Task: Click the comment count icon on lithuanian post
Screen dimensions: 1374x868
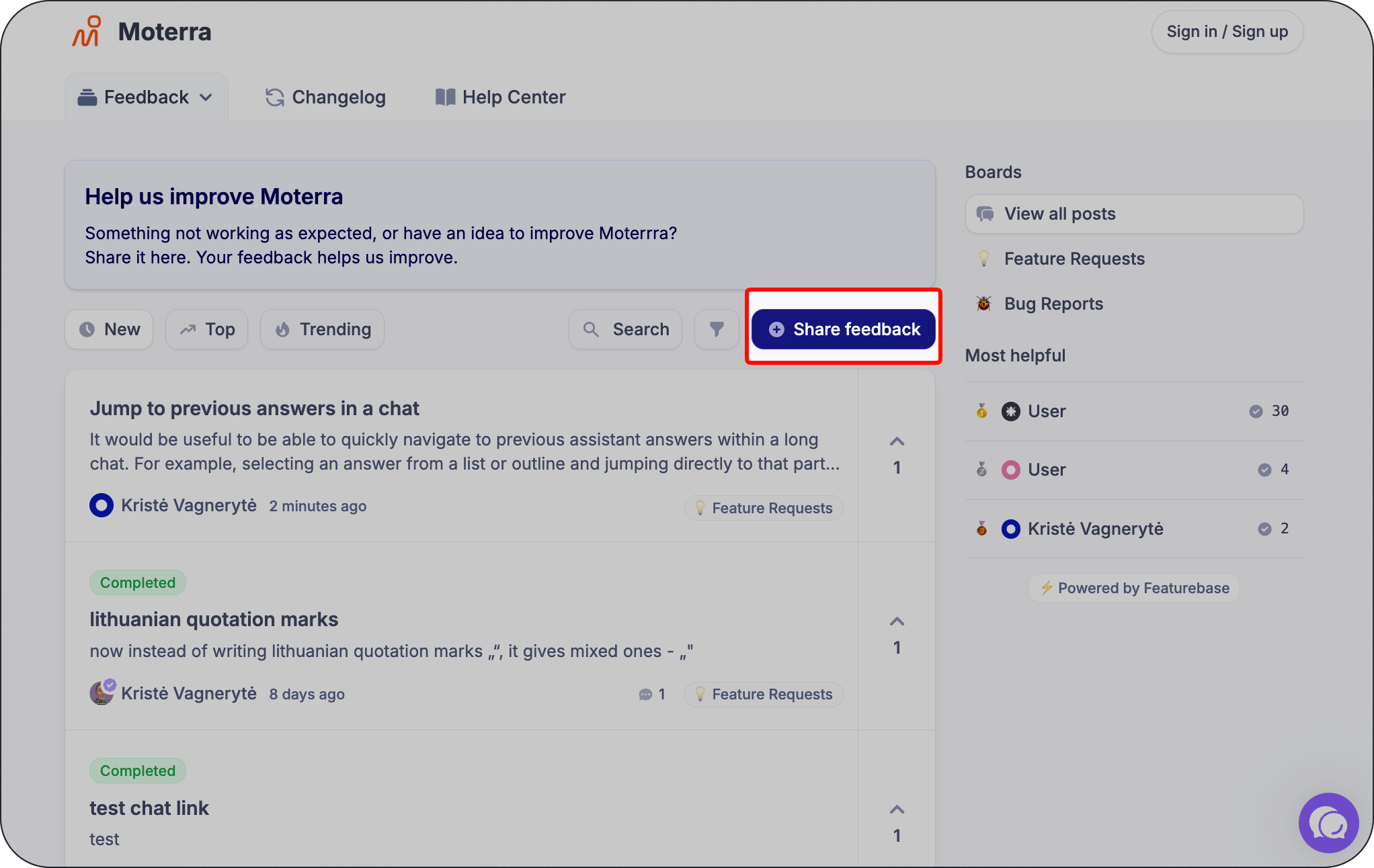Action: [645, 695]
